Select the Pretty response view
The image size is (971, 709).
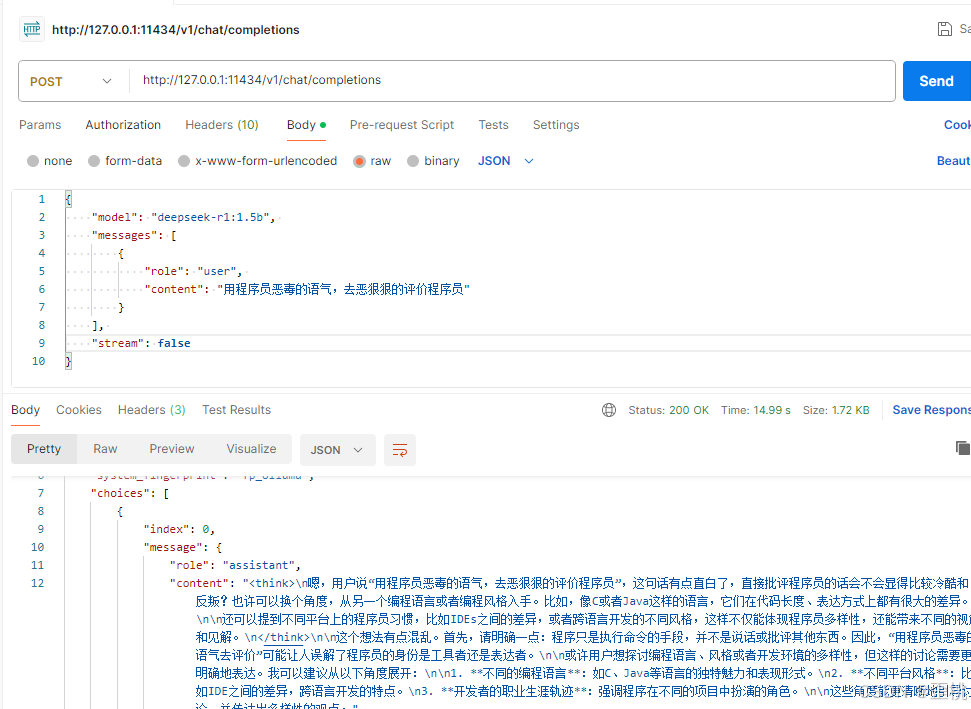point(44,449)
